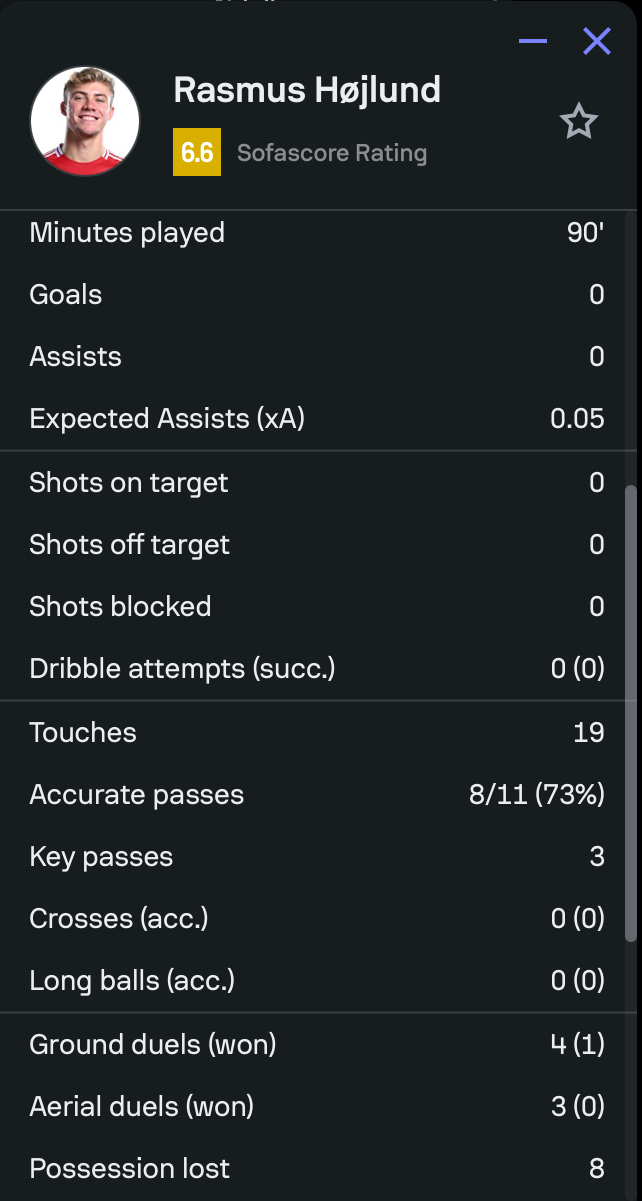Select the Assists stat row
Viewport: 642px width, 1201px height.
[x=317, y=357]
